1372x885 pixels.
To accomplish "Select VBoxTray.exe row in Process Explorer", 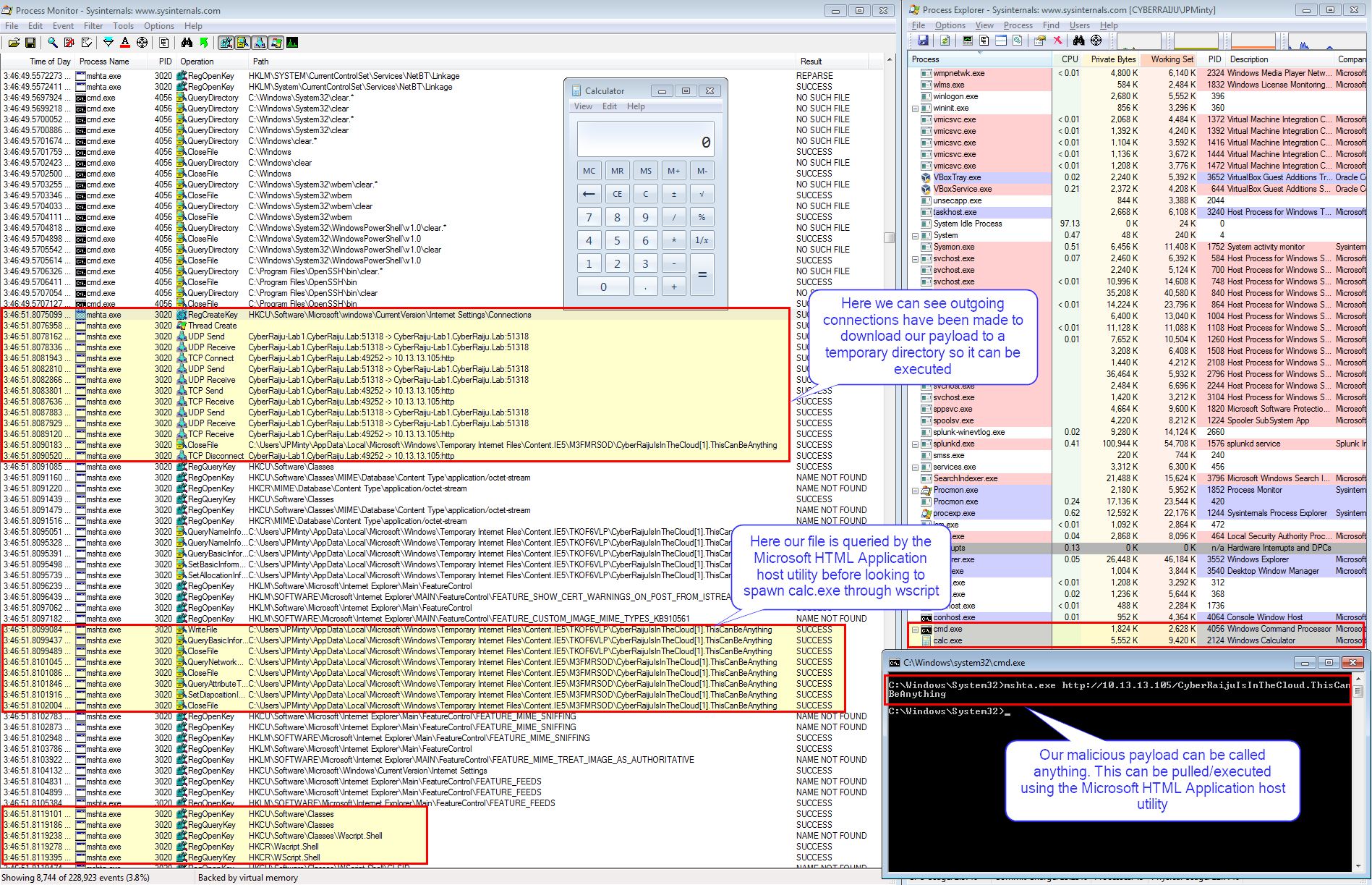I will (1135, 177).
